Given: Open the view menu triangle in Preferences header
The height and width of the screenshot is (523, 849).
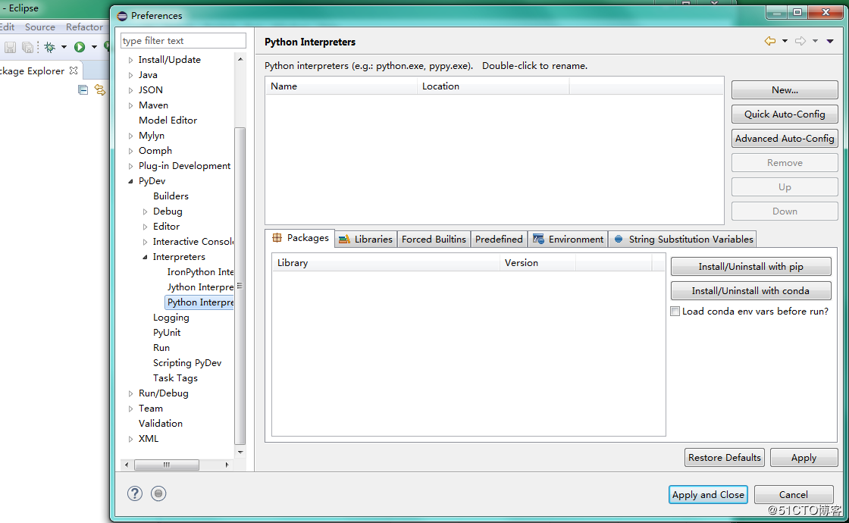Looking at the screenshot, I should coord(830,41).
